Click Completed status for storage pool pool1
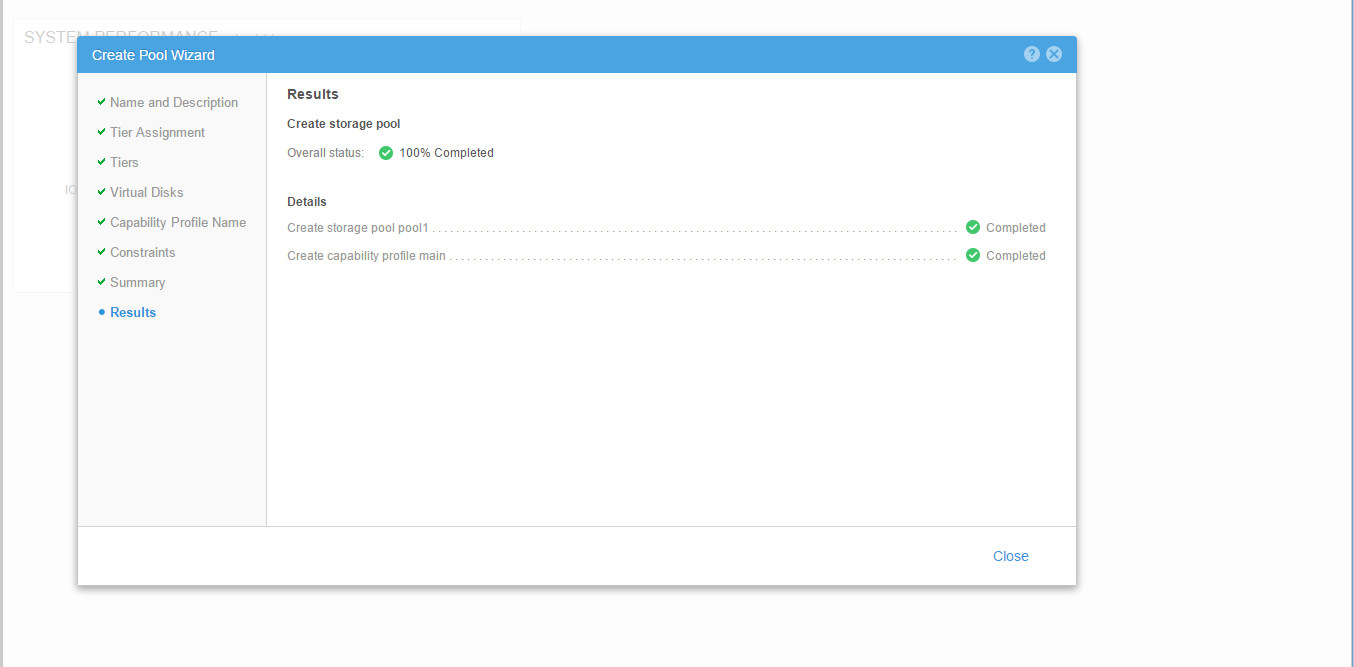Screen dimensions: 1354x667 tap(1015, 228)
